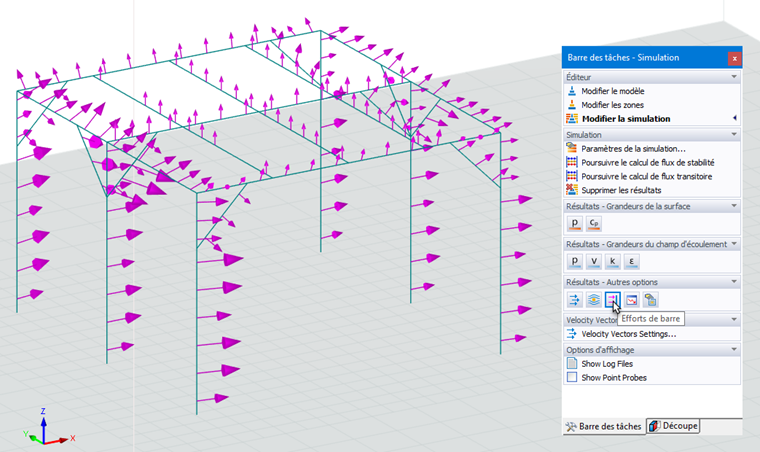Select epsilon 'ε' dissipation icon
This screenshot has height=452, width=760.
pos(632,261)
